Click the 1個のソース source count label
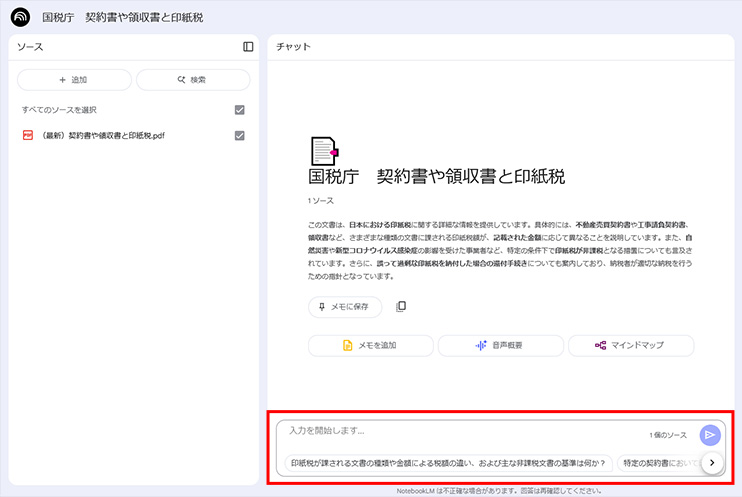 click(668, 435)
